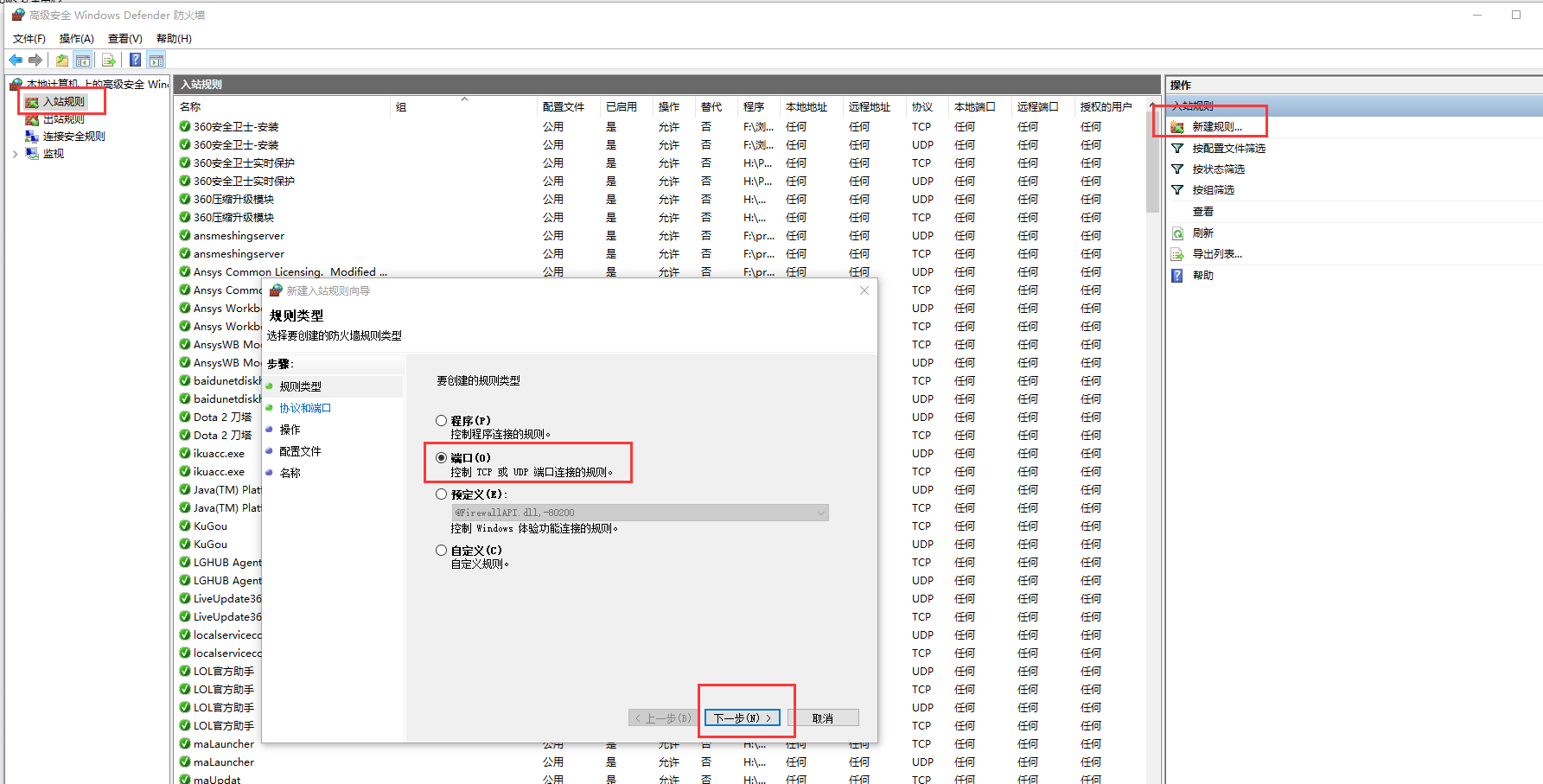1543x784 pixels.
Task: Sort rules by 配置文件 column header
Action: tap(570, 106)
